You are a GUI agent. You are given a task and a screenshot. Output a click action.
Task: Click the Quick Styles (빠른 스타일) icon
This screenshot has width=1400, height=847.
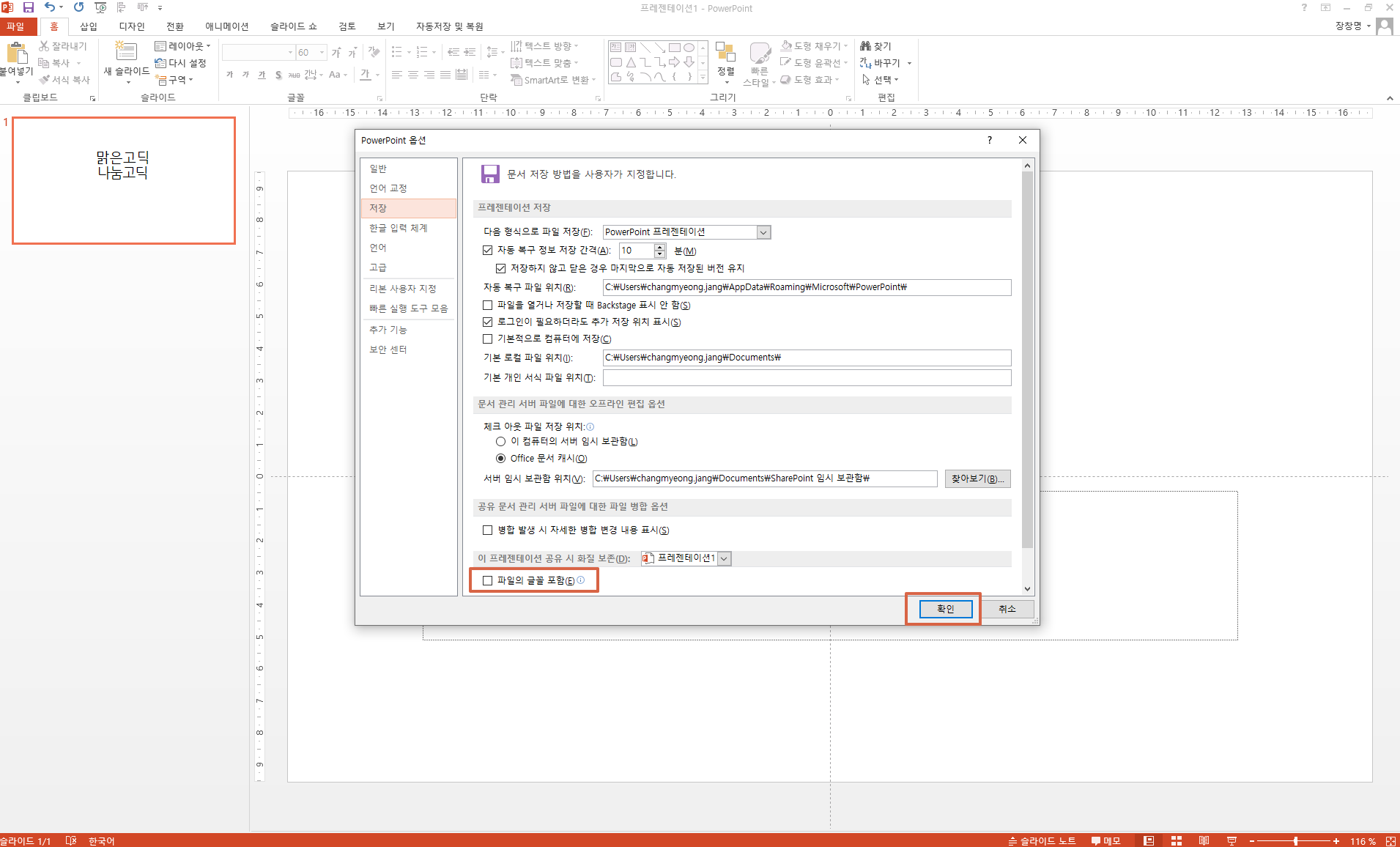click(760, 53)
